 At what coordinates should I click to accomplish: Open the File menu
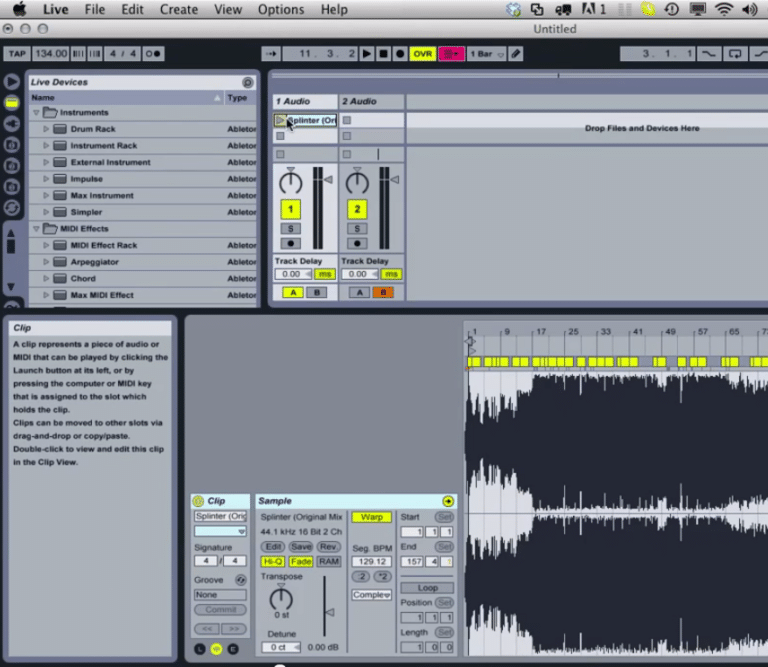point(95,9)
